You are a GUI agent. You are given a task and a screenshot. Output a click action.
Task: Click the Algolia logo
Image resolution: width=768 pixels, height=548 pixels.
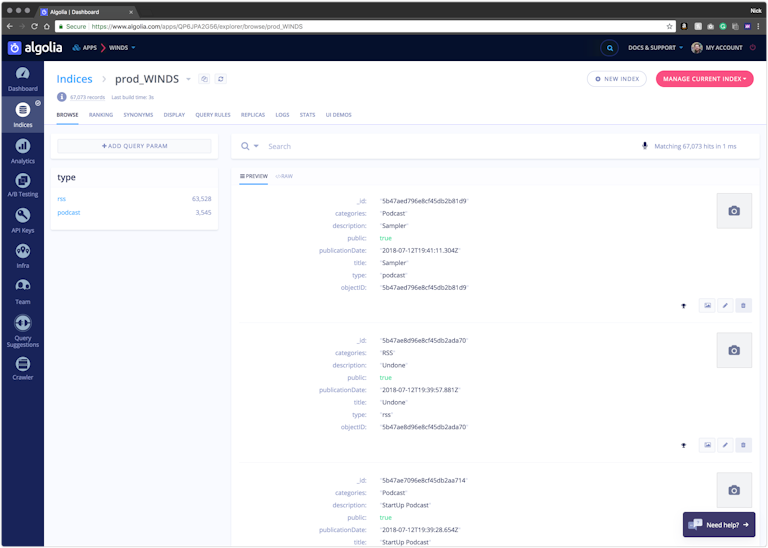click(x=35, y=48)
